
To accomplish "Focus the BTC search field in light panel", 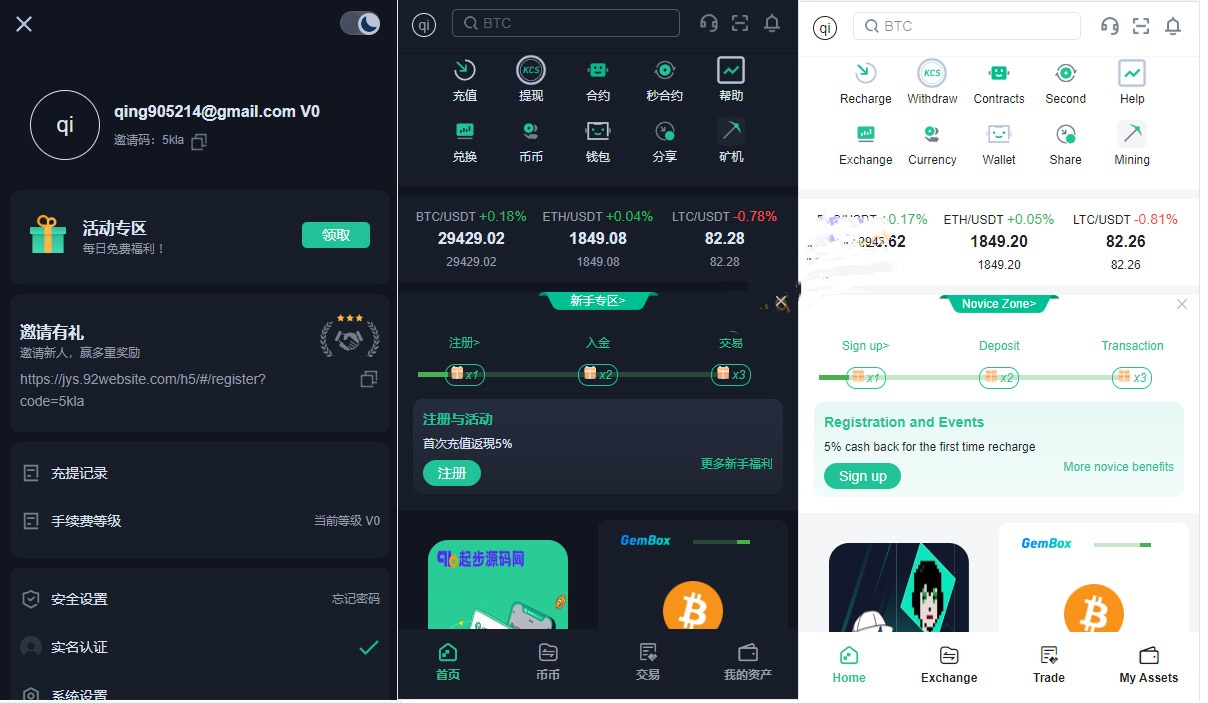I will point(967,26).
